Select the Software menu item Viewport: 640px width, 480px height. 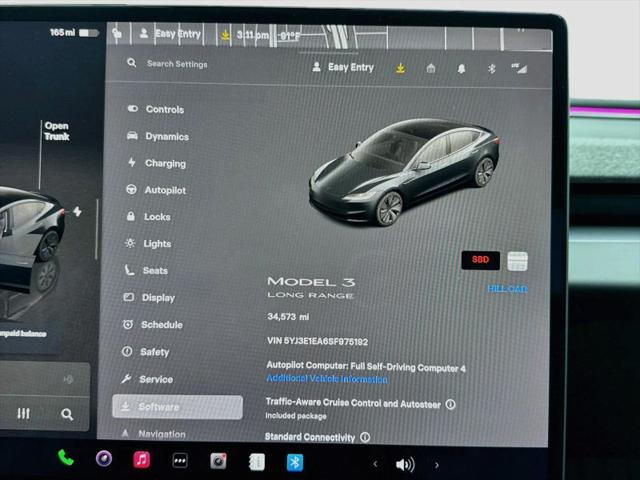click(178, 407)
